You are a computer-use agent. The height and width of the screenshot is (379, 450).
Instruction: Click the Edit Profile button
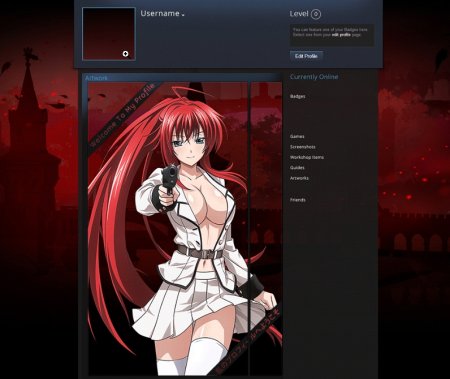click(306, 56)
